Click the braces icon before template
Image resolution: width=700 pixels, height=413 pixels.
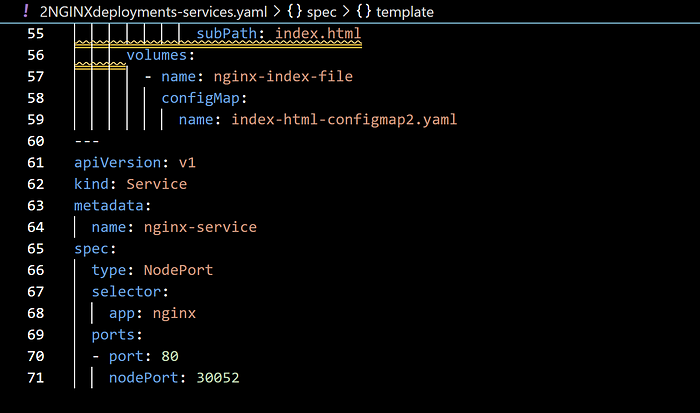coord(363,11)
